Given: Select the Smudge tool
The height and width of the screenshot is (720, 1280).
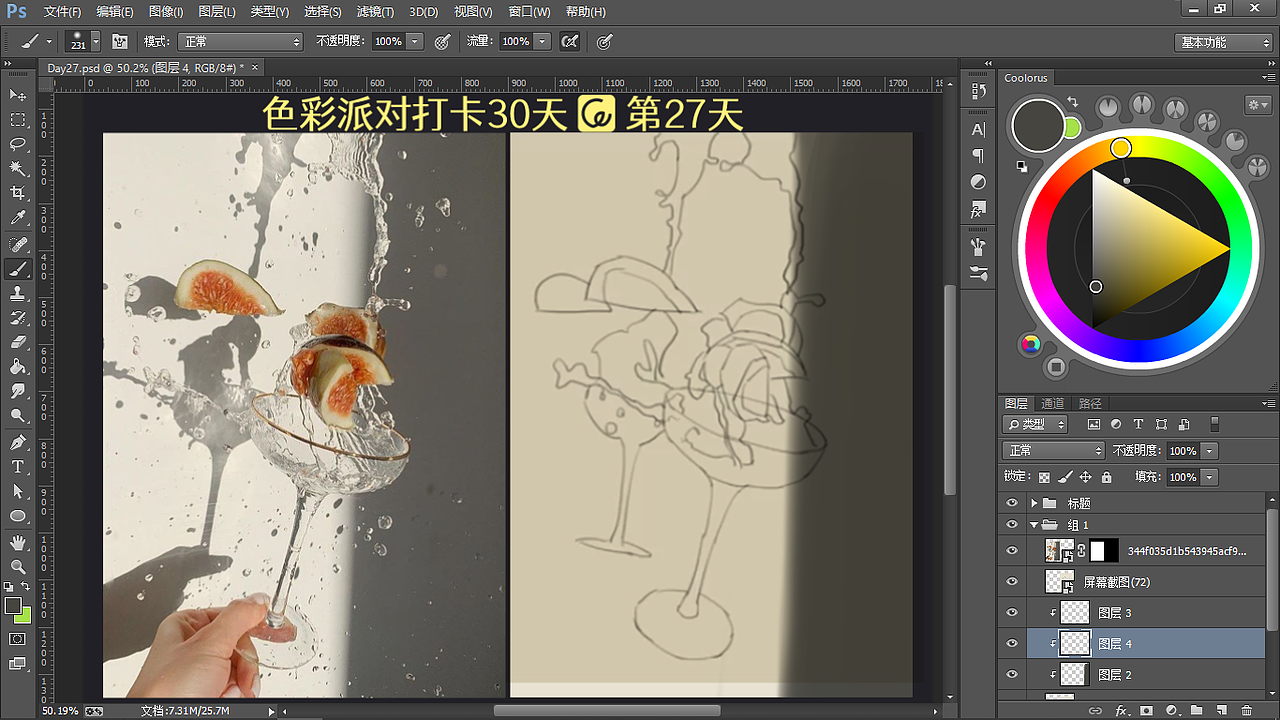Looking at the screenshot, I should point(18,392).
